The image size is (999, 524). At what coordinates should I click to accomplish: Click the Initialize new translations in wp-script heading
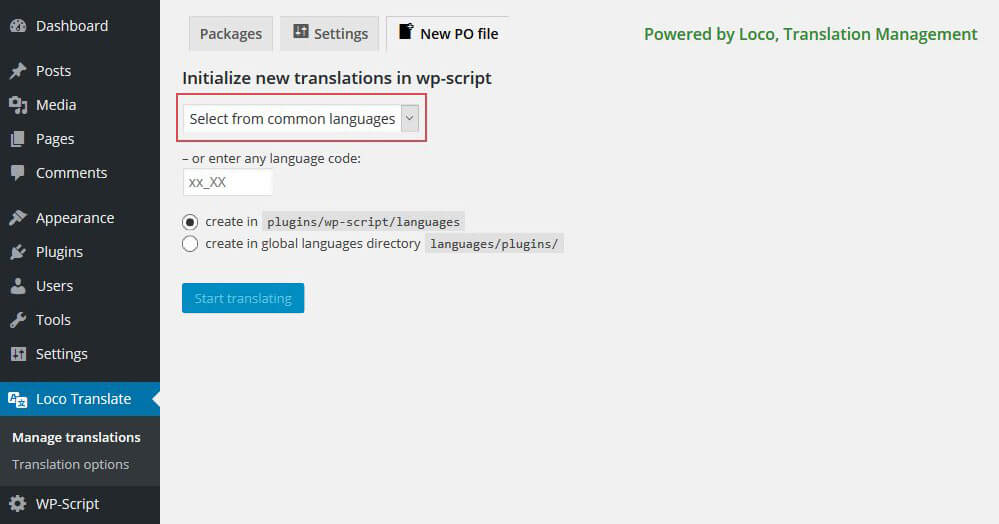point(336,78)
